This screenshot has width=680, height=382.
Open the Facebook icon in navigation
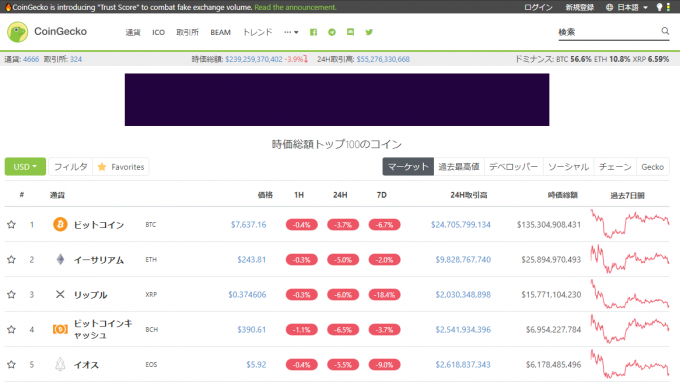click(313, 32)
